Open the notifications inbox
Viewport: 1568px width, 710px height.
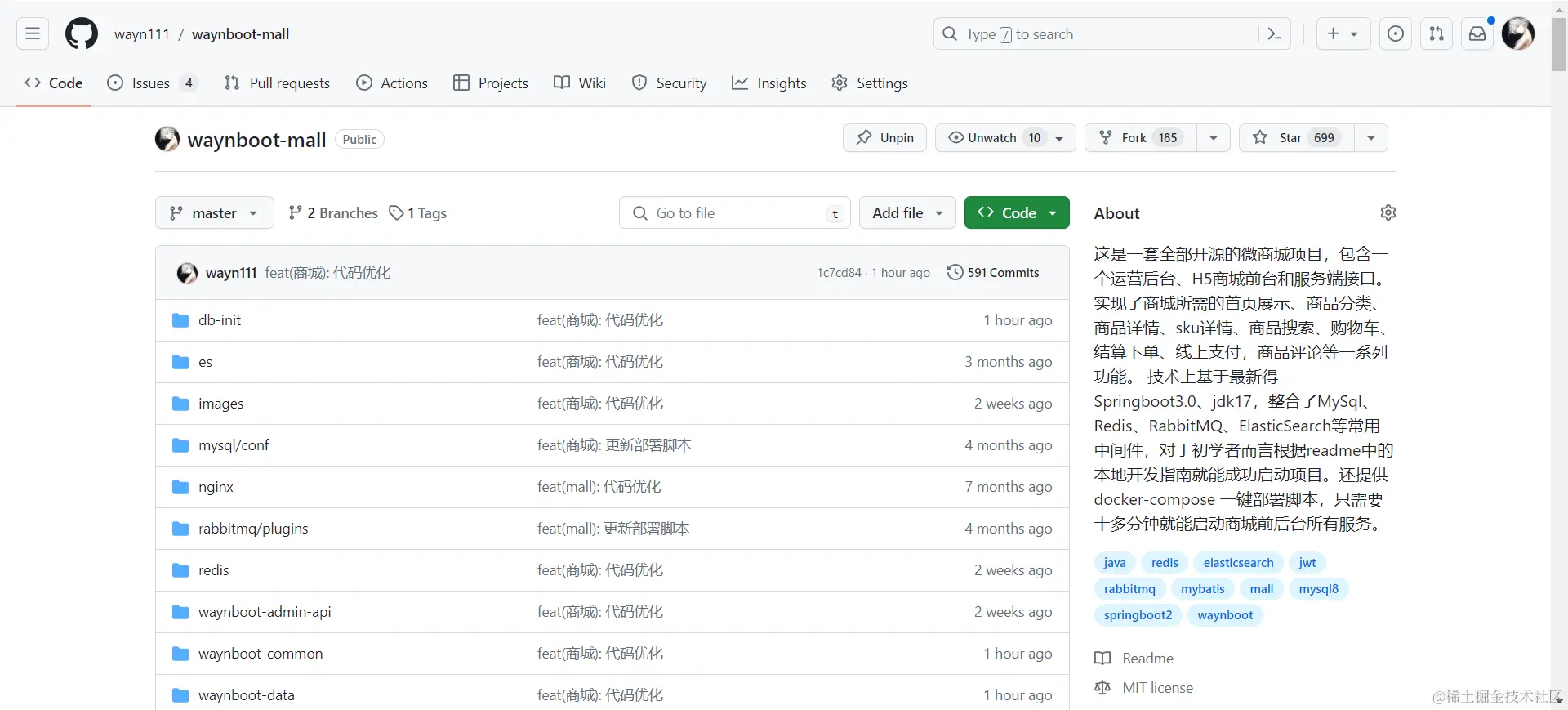pos(1477,33)
